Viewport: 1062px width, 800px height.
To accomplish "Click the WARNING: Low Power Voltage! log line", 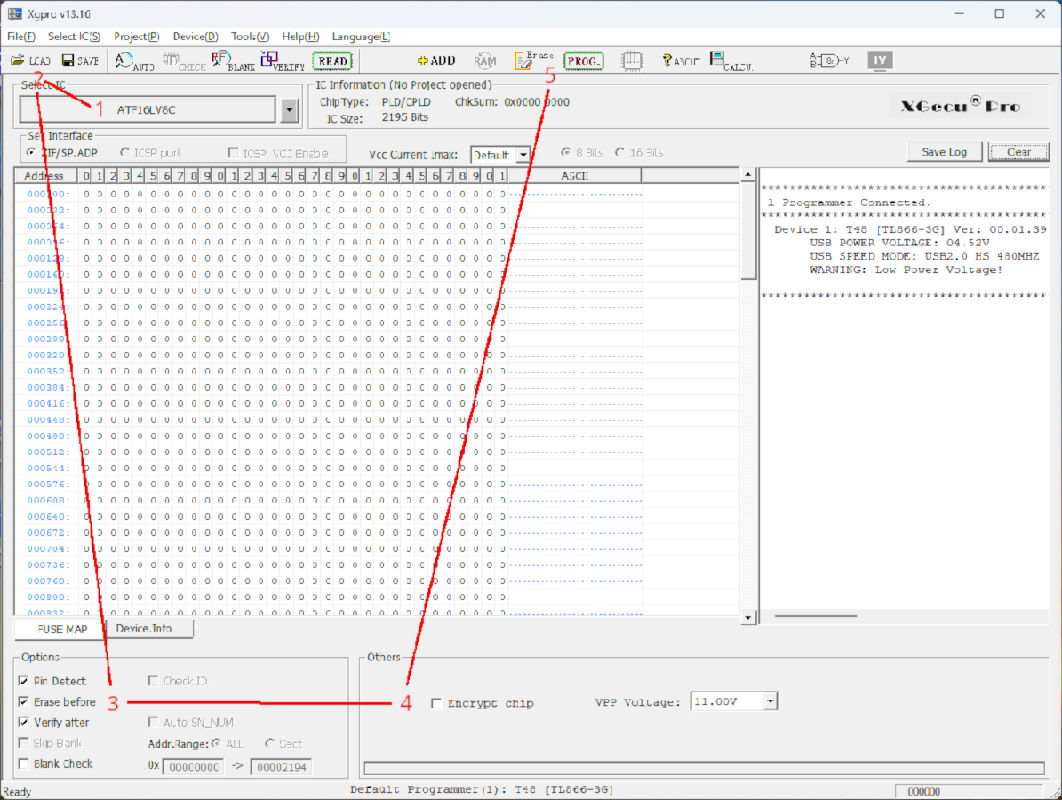I will (x=906, y=270).
